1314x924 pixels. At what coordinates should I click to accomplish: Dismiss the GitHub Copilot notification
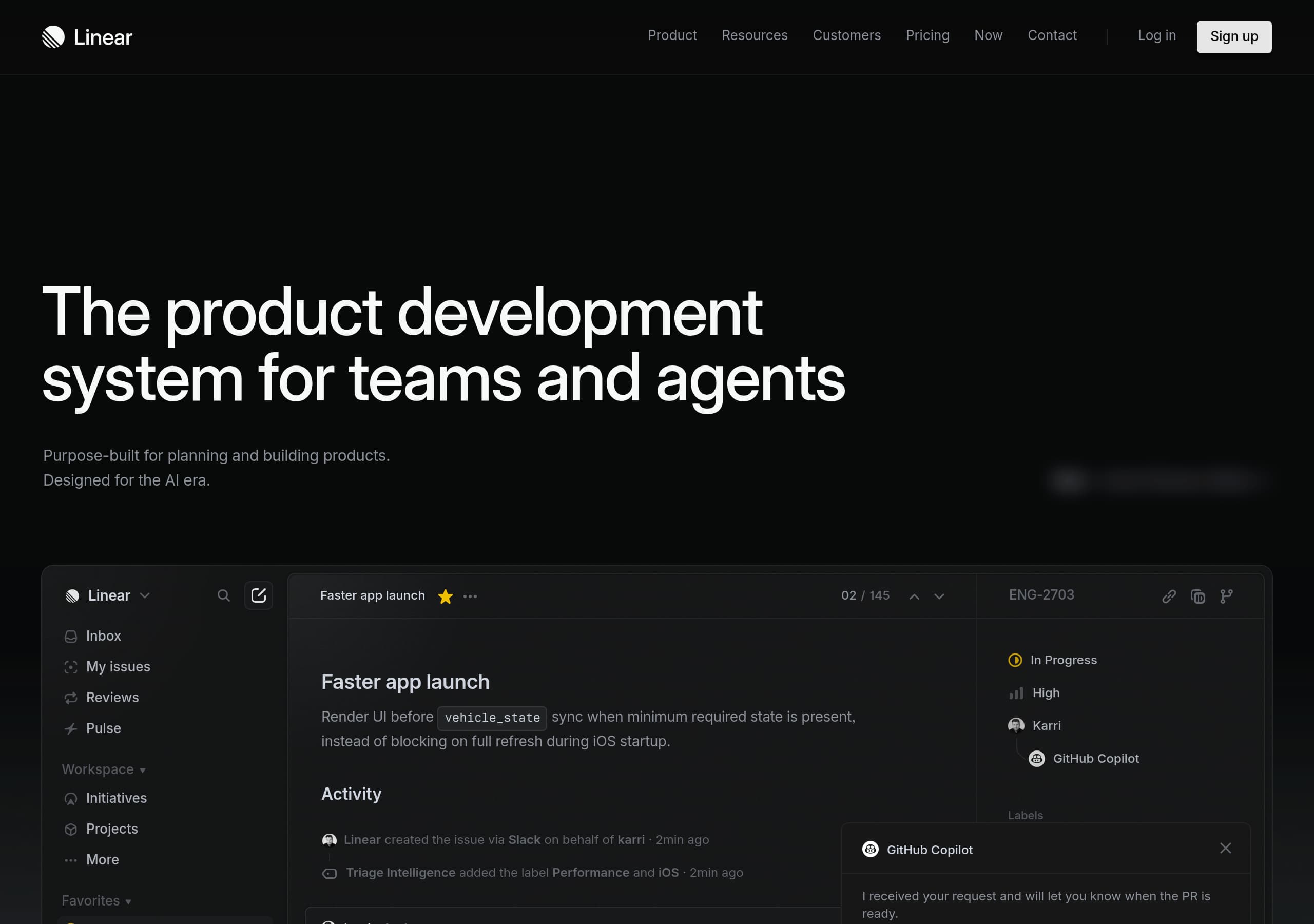pos(1225,848)
